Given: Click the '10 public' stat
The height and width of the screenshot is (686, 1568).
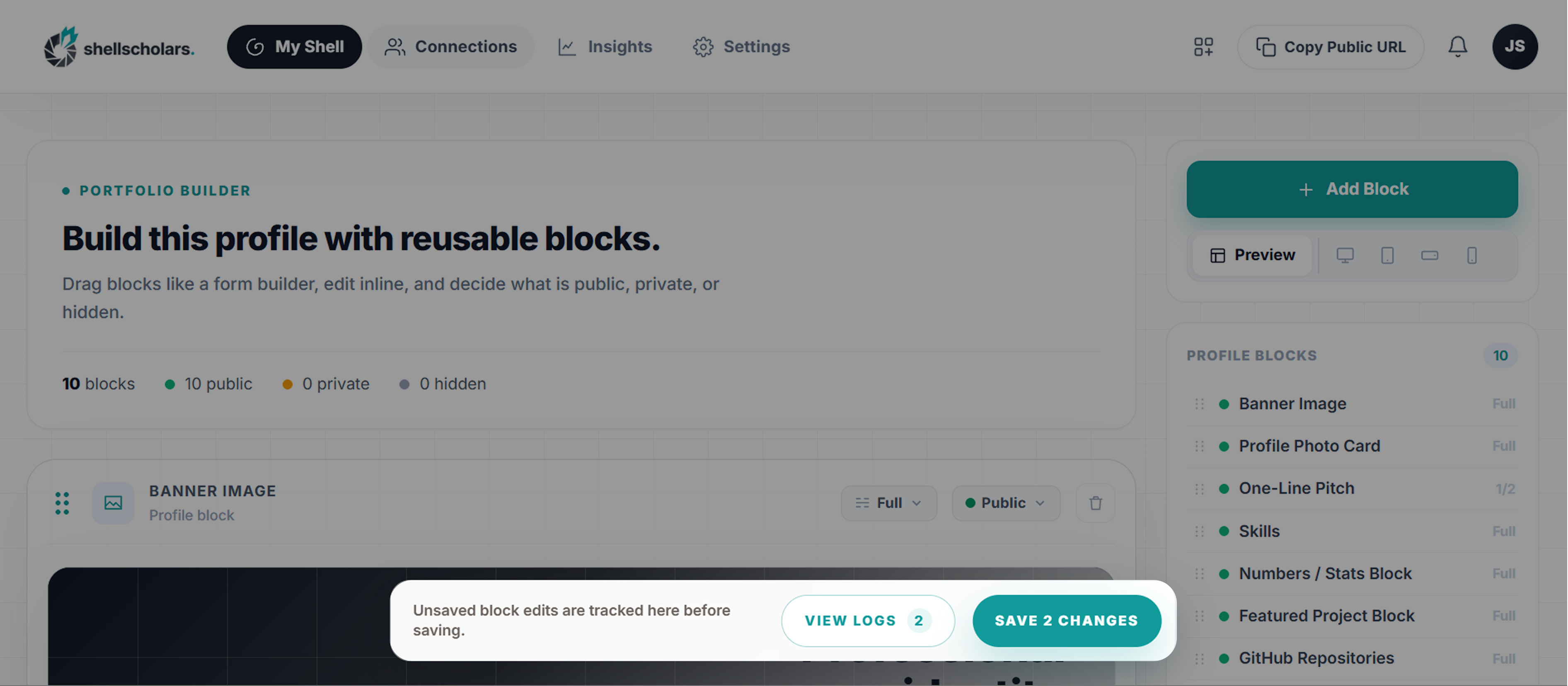Looking at the screenshot, I should [x=208, y=384].
